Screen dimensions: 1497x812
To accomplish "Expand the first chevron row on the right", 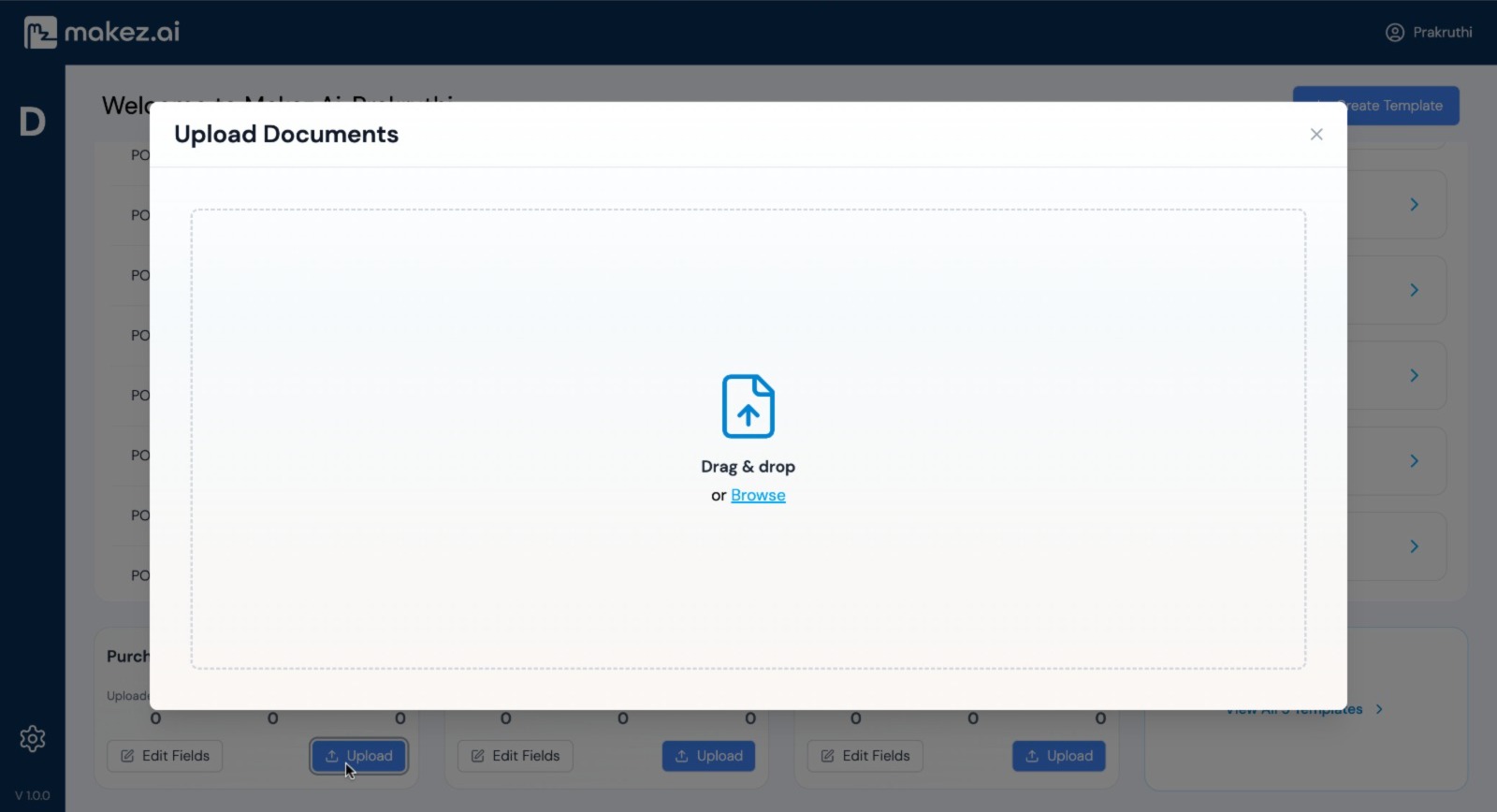I will (1414, 205).
